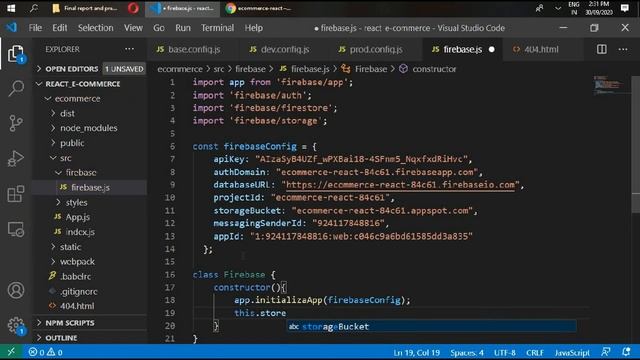640x360 pixels.
Task: Click the databaseURL link in code
Action: coord(400,185)
